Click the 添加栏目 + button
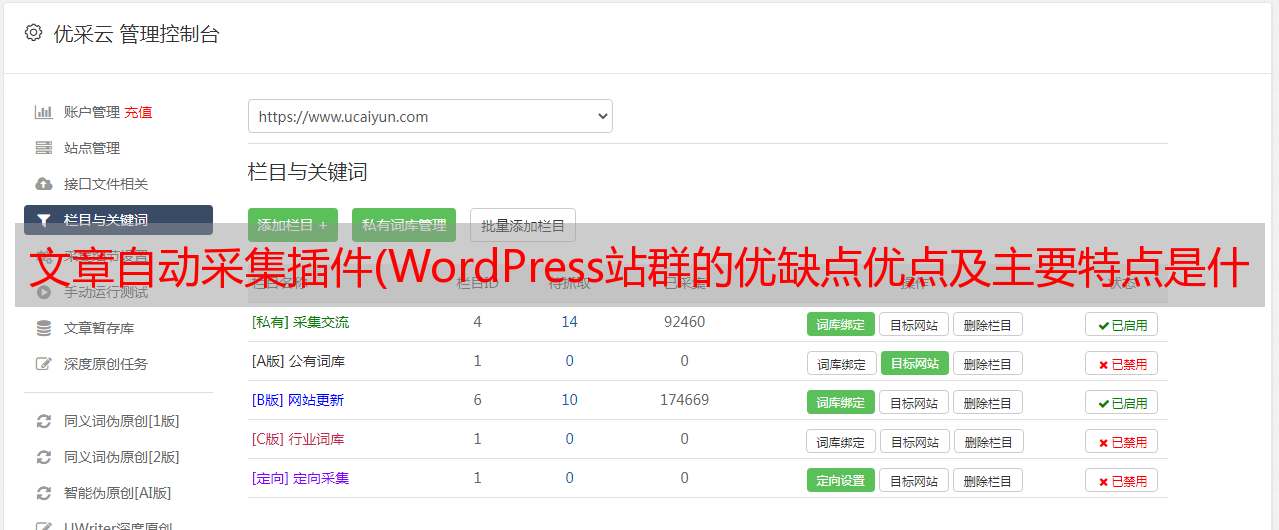Screen dimensions: 1279x530 pos(292,225)
